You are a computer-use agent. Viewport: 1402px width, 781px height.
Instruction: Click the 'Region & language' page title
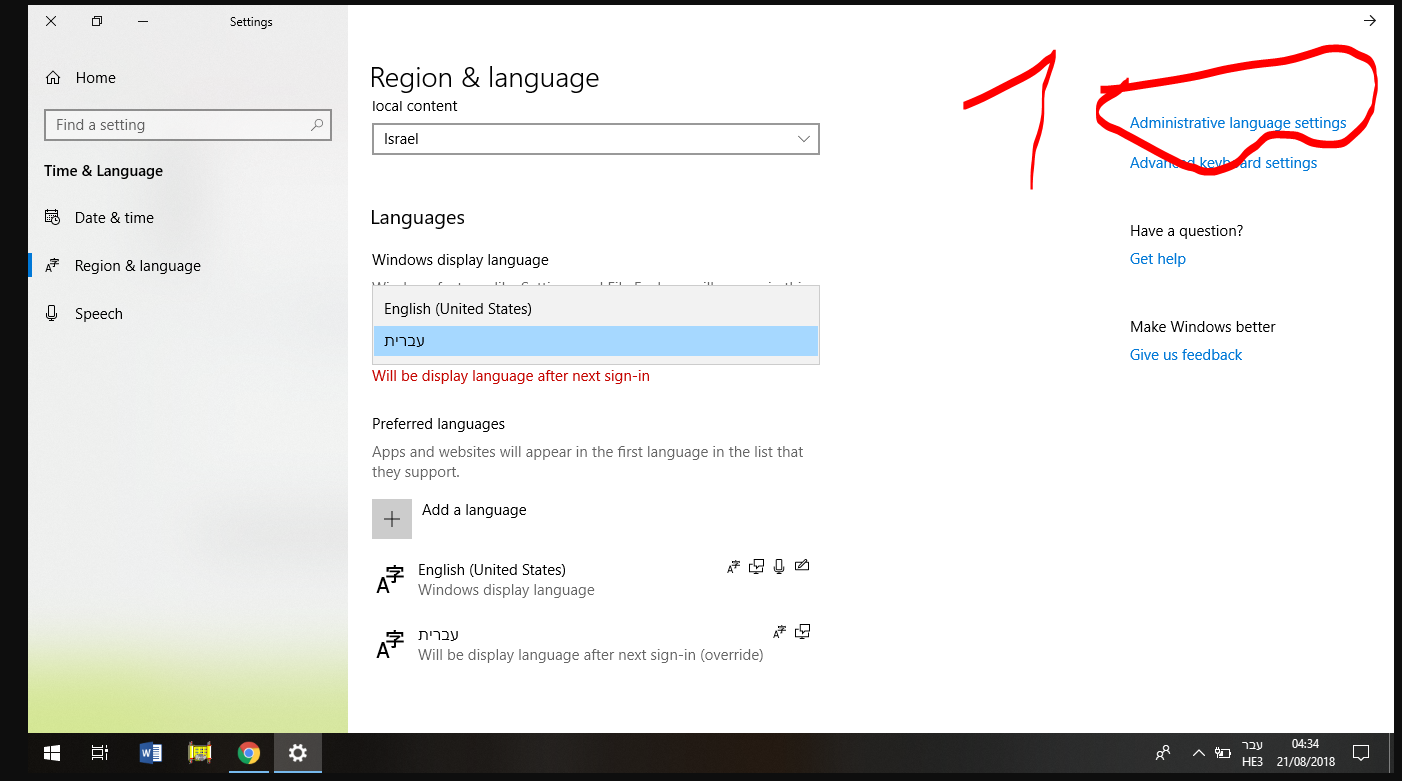coord(485,78)
